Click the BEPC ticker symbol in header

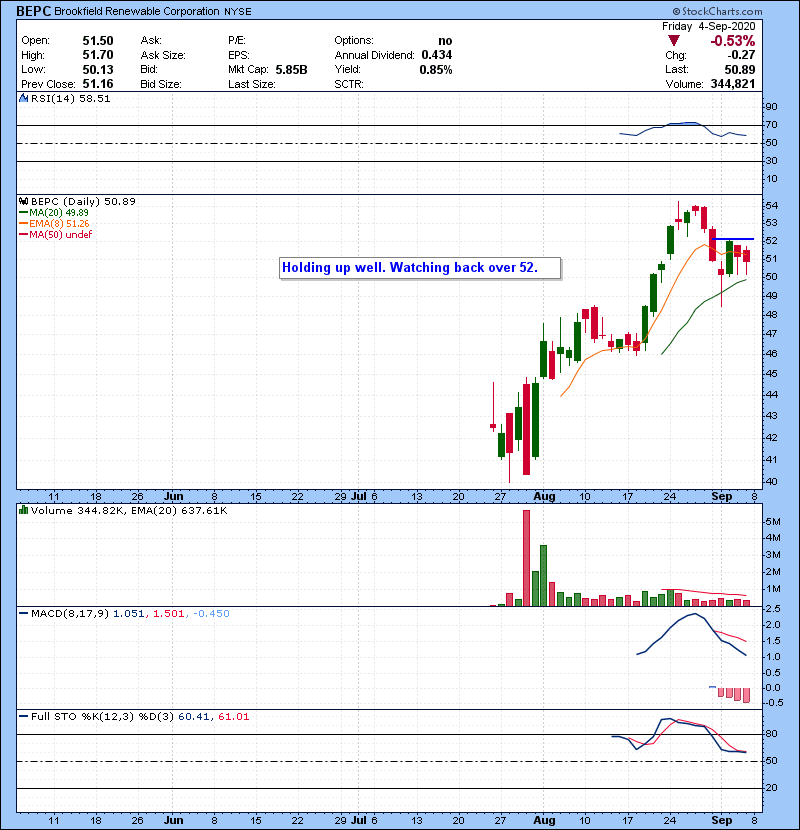[33, 11]
